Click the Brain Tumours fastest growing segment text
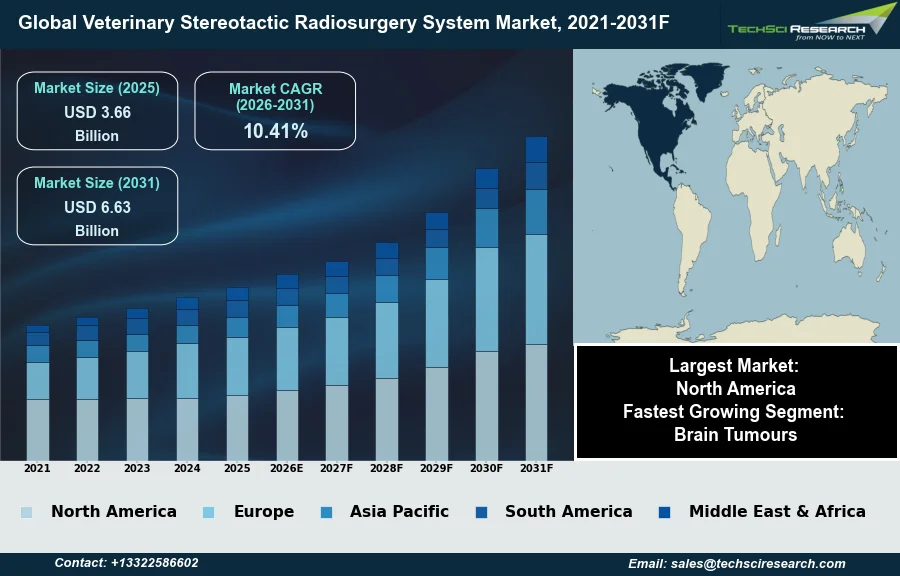 [735, 435]
